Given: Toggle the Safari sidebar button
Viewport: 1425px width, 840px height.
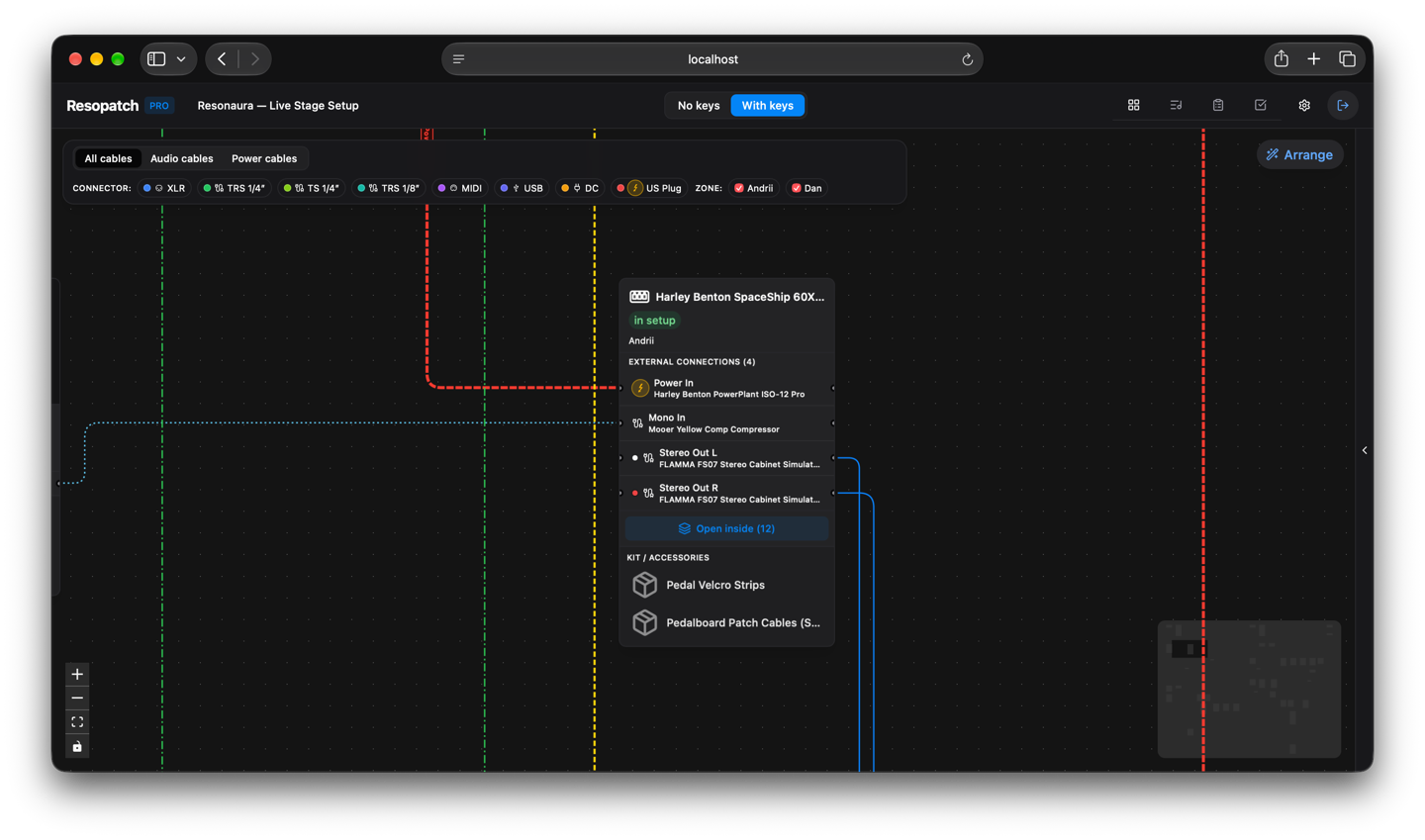Looking at the screenshot, I should click(x=156, y=59).
